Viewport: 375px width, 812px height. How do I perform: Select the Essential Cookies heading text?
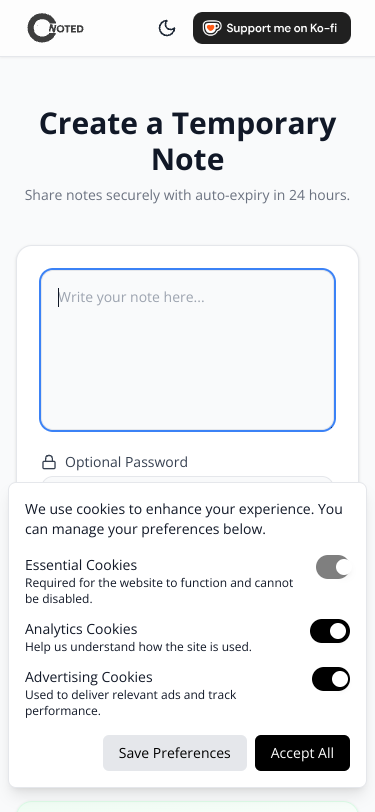tap(81, 565)
